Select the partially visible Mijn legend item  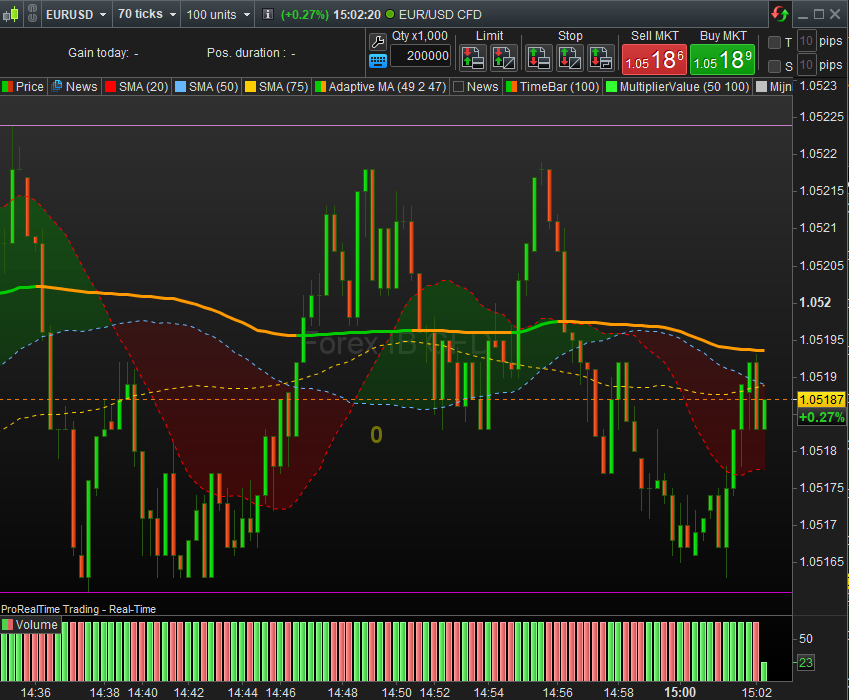coord(773,87)
